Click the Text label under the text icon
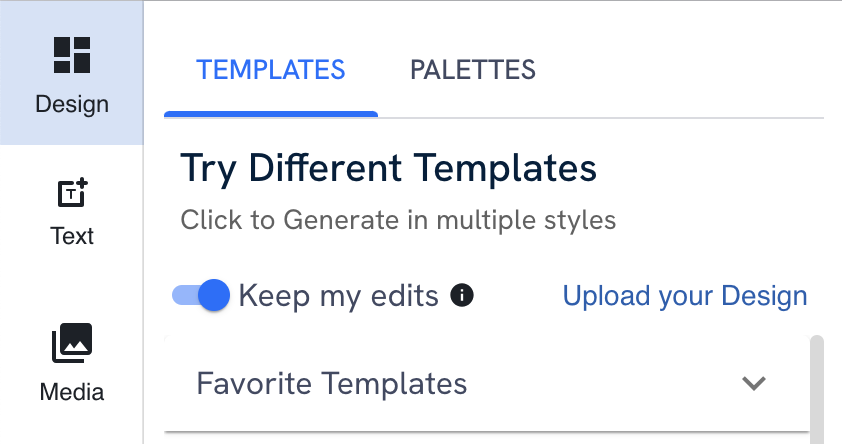 pyautogui.click(x=72, y=236)
